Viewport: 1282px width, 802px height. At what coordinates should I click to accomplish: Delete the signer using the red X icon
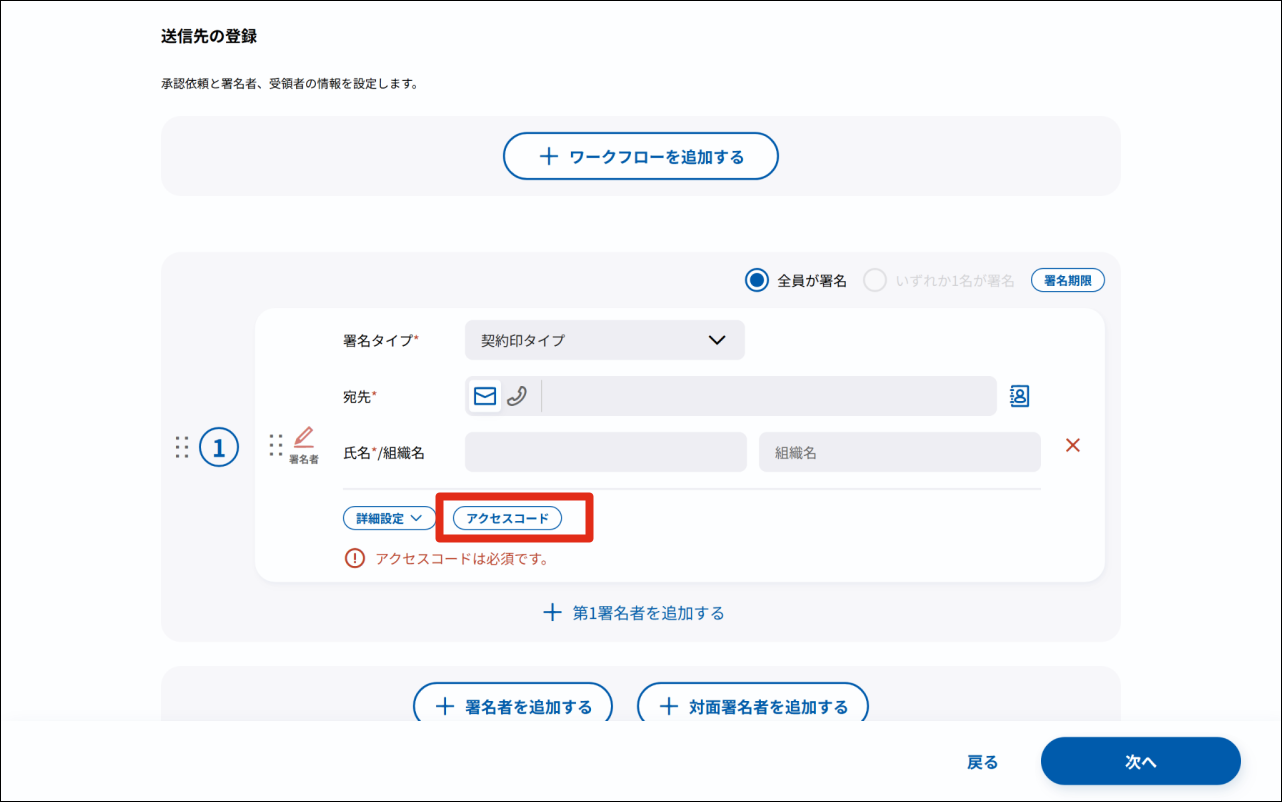pos(1073,445)
